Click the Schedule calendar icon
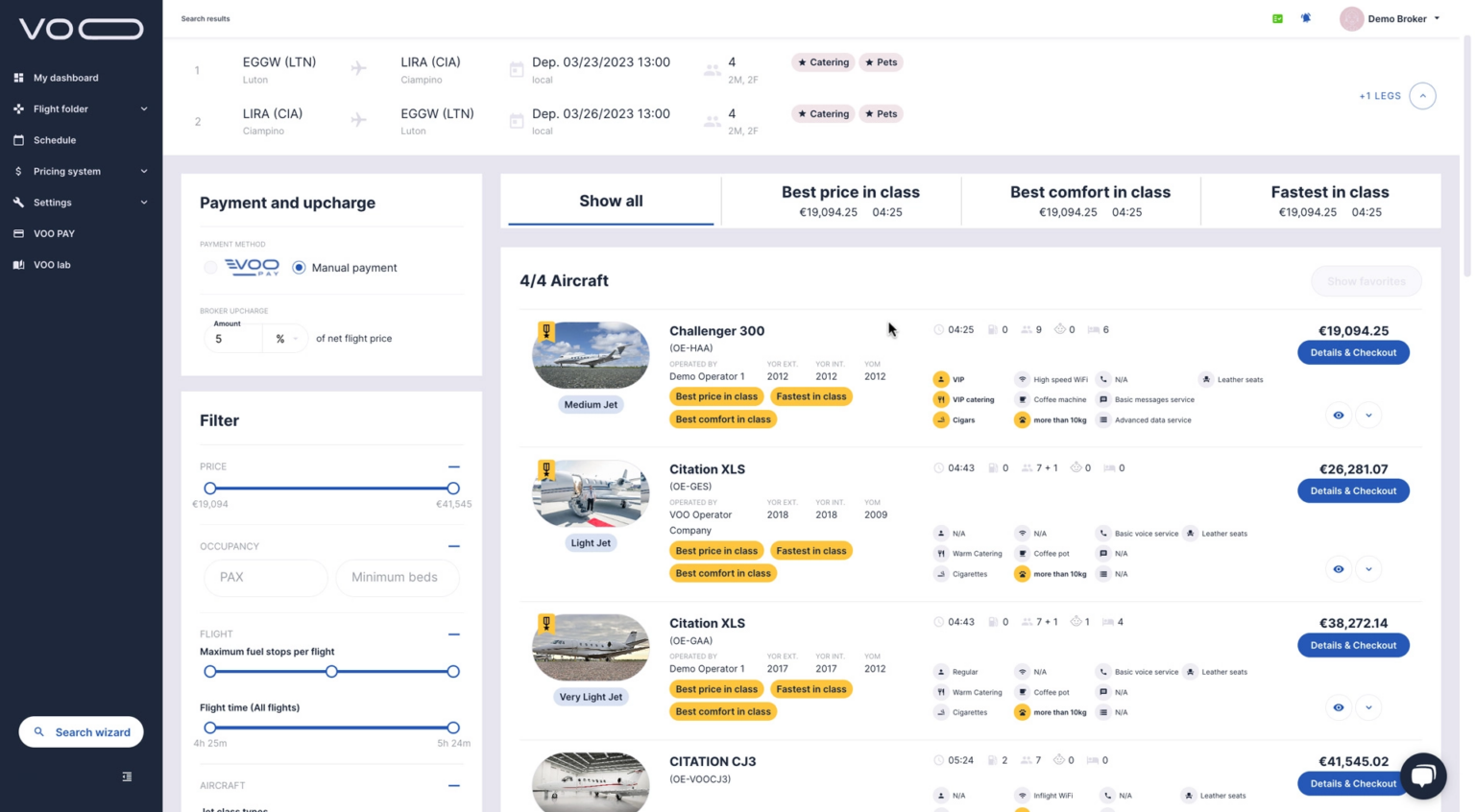The height and width of the screenshot is (812, 1475). [18, 140]
